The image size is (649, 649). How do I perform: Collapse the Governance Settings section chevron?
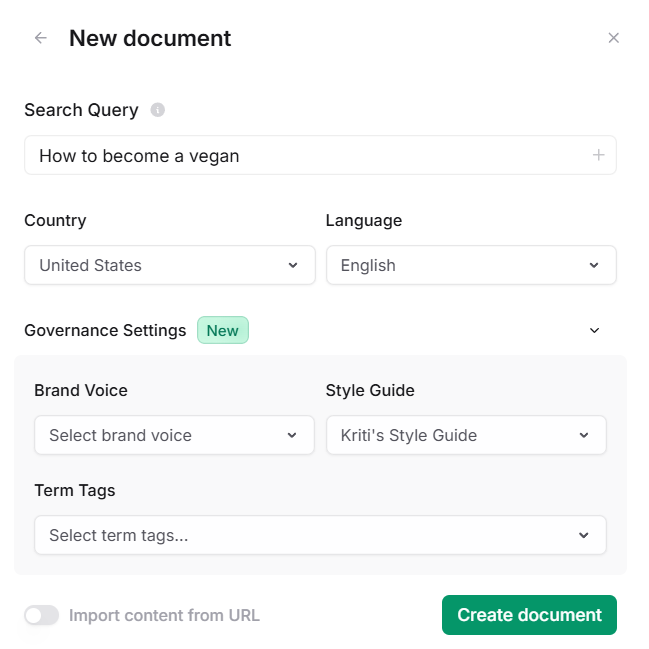(x=594, y=330)
